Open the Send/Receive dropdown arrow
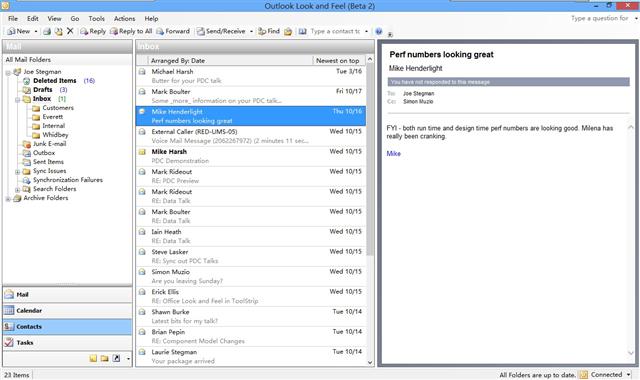640x380 pixels. 251,31
